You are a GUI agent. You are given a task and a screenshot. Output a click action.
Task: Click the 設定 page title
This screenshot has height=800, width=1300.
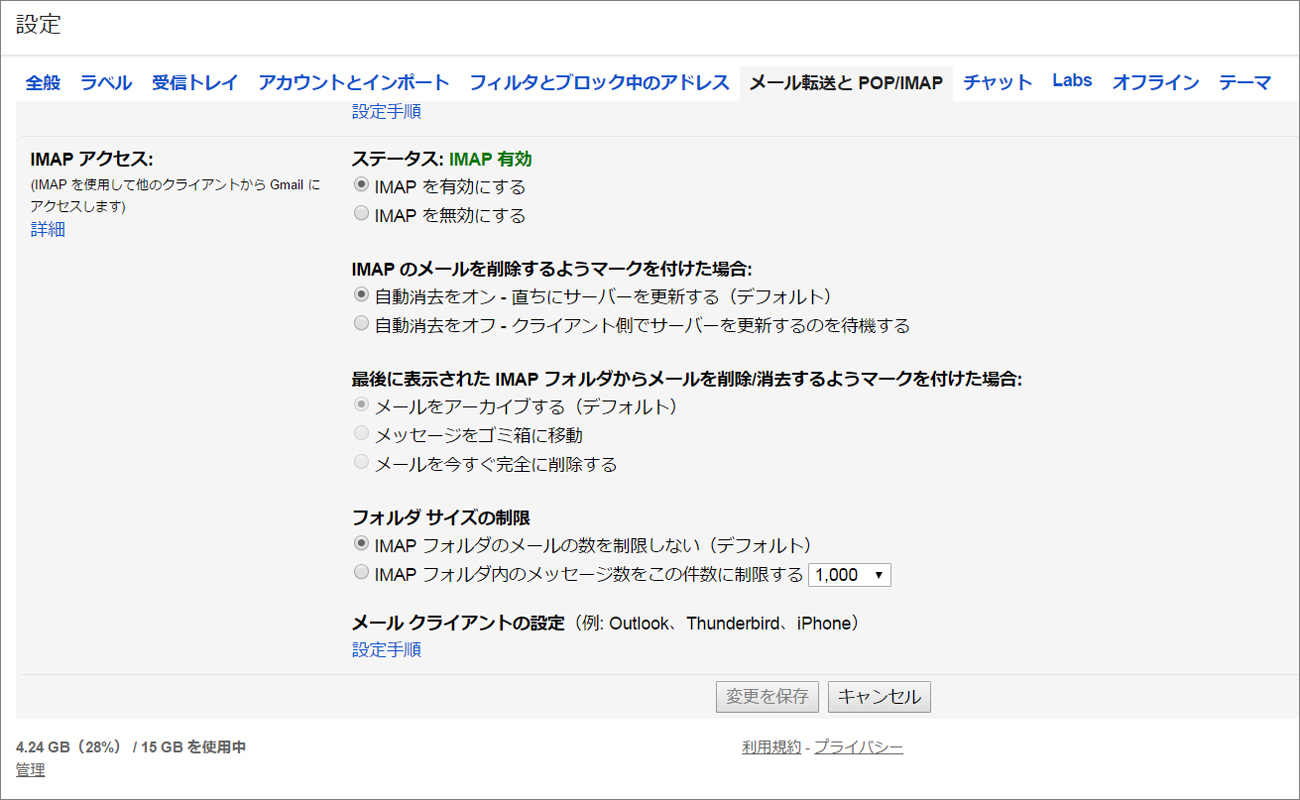[39, 25]
